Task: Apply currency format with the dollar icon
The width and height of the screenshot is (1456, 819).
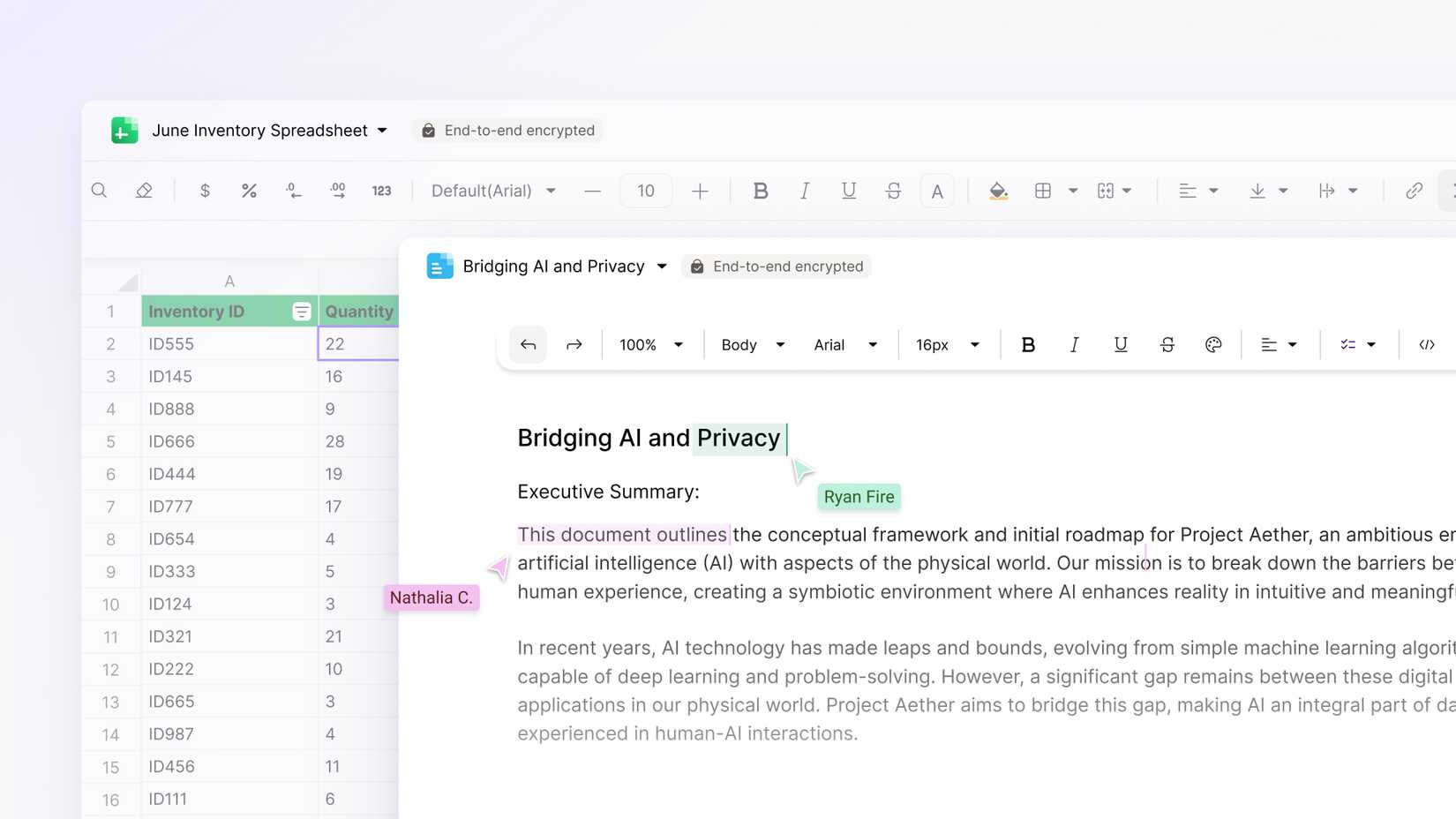Action: coord(205,190)
